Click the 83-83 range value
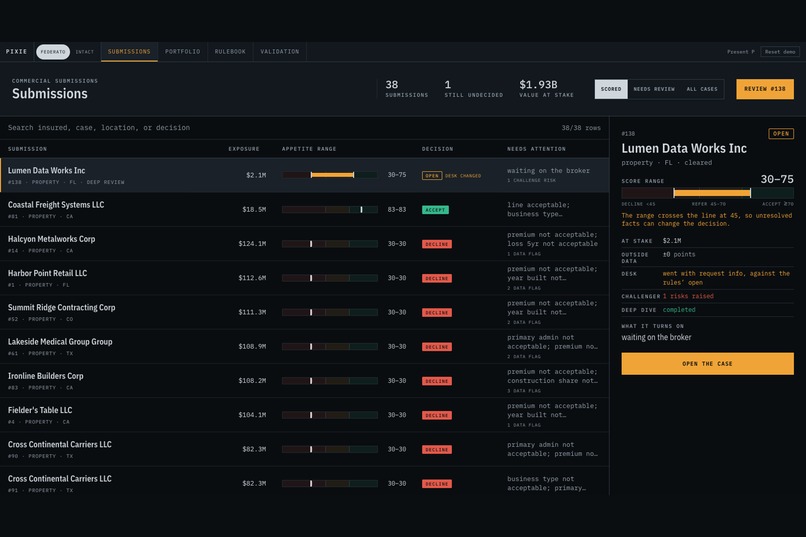 (397, 210)
